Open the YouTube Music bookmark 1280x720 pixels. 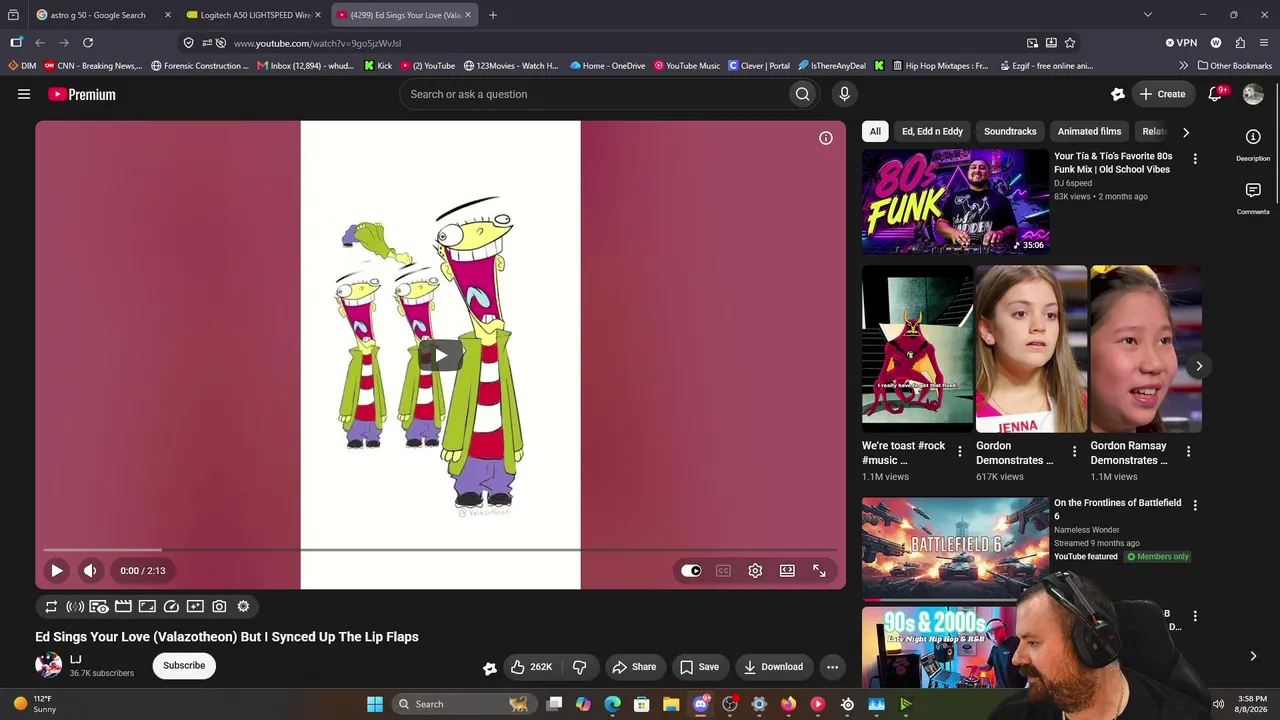pyautogui.click(x=687, y=66)
